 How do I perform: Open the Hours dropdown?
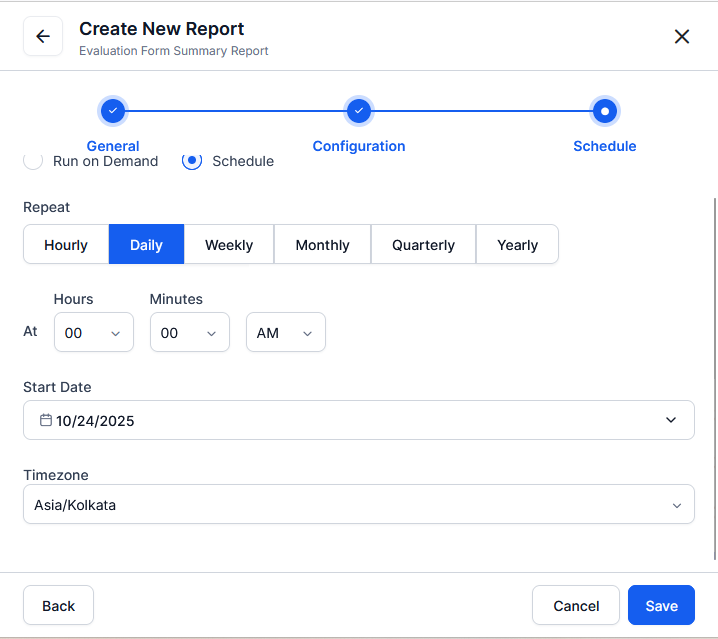93,333
